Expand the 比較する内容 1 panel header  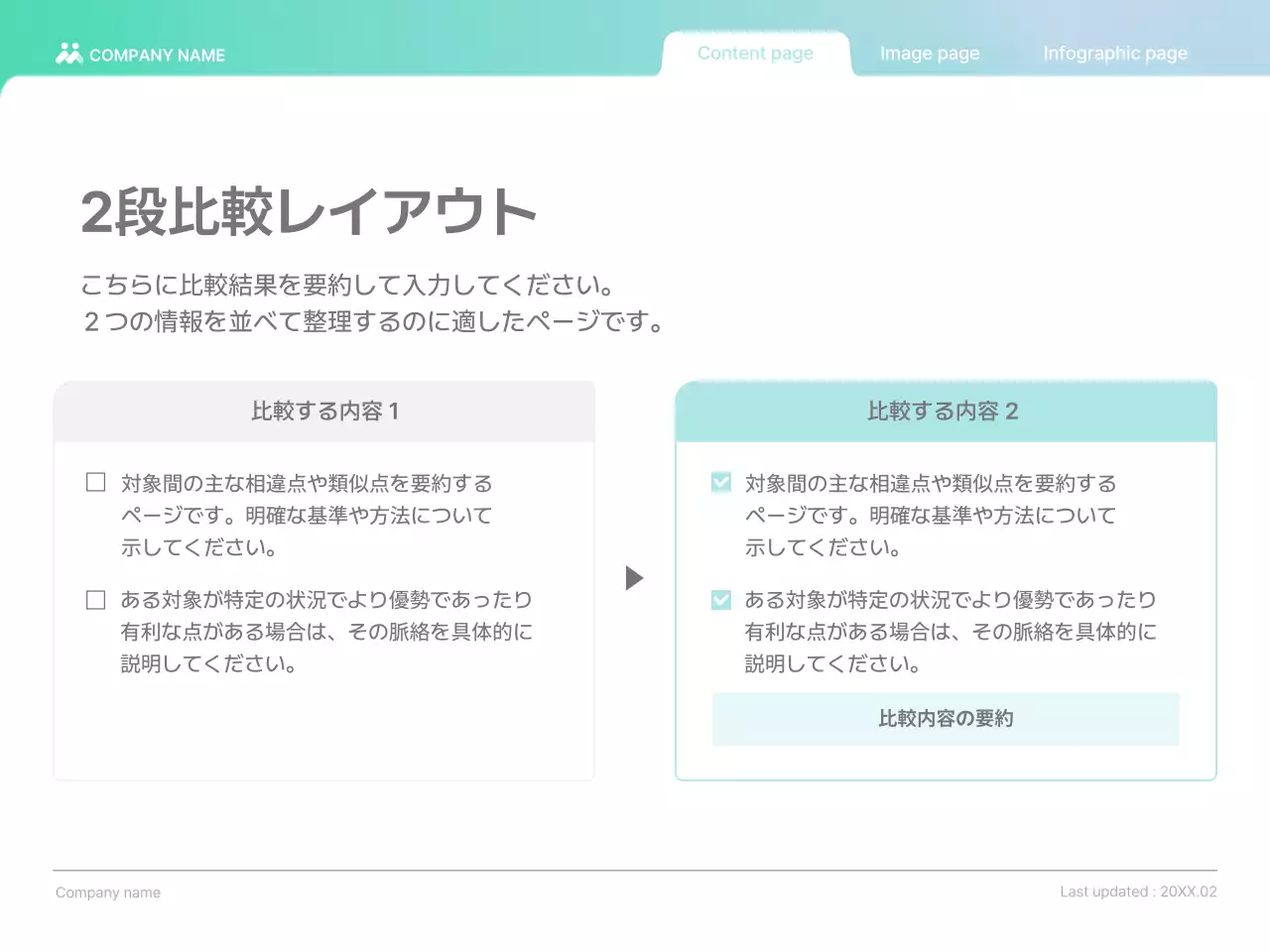point(324,412)
